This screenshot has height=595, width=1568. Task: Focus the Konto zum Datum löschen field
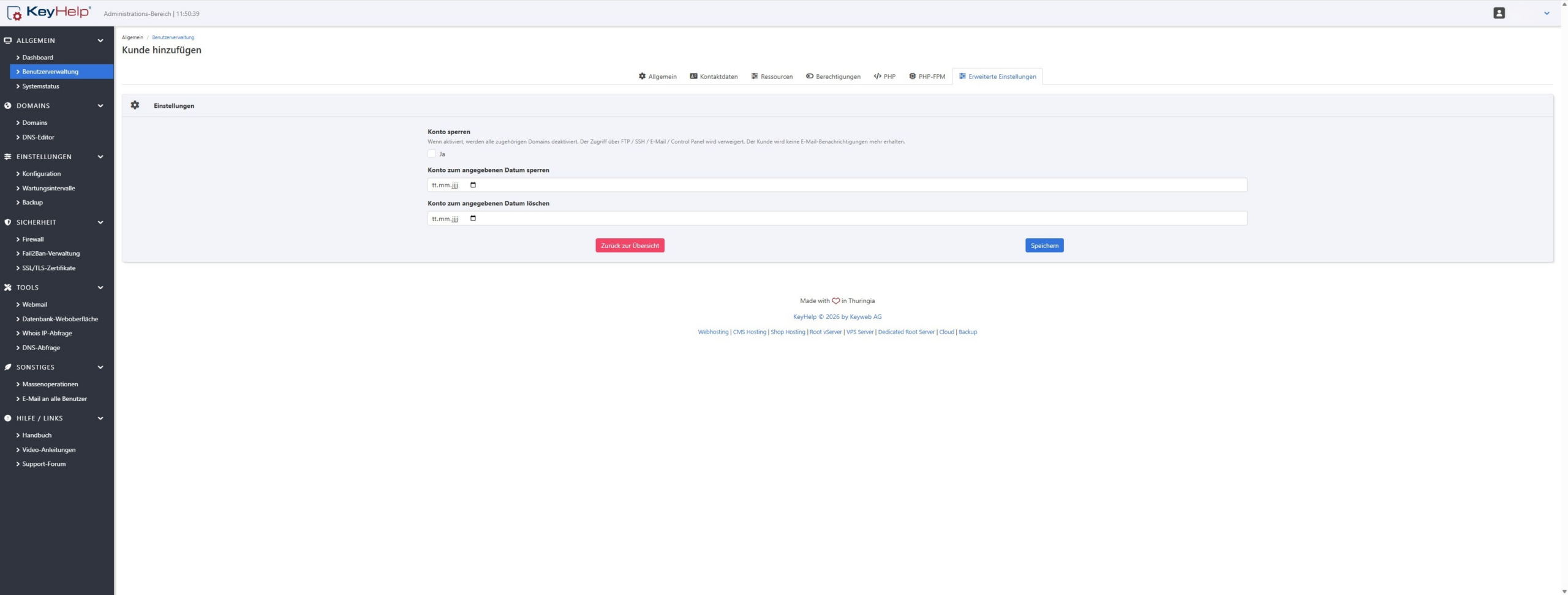tap(837, 219)
